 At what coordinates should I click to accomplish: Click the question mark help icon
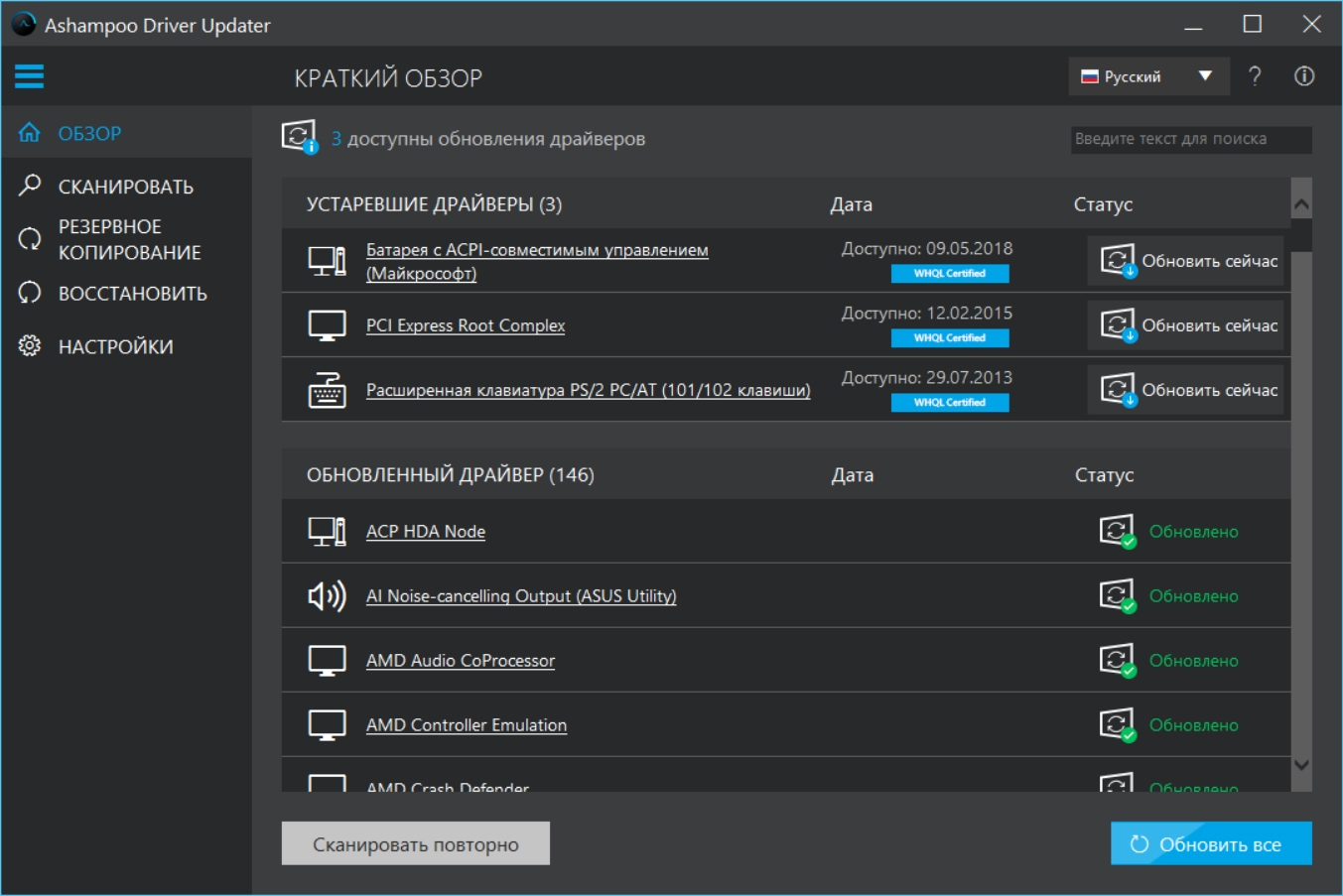[x=1255, y=76]
